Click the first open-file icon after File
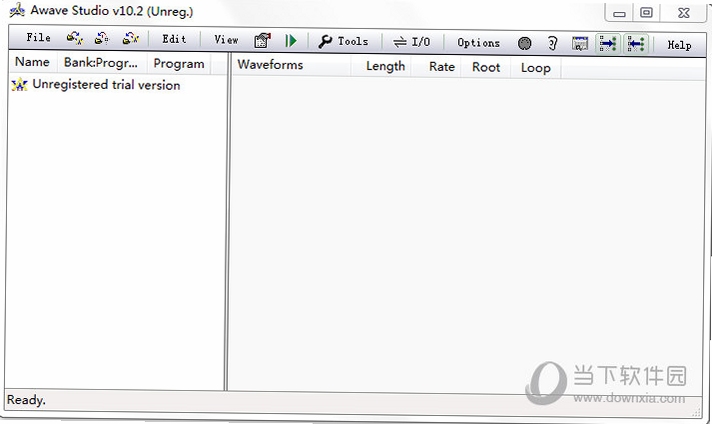 point(75,38)
